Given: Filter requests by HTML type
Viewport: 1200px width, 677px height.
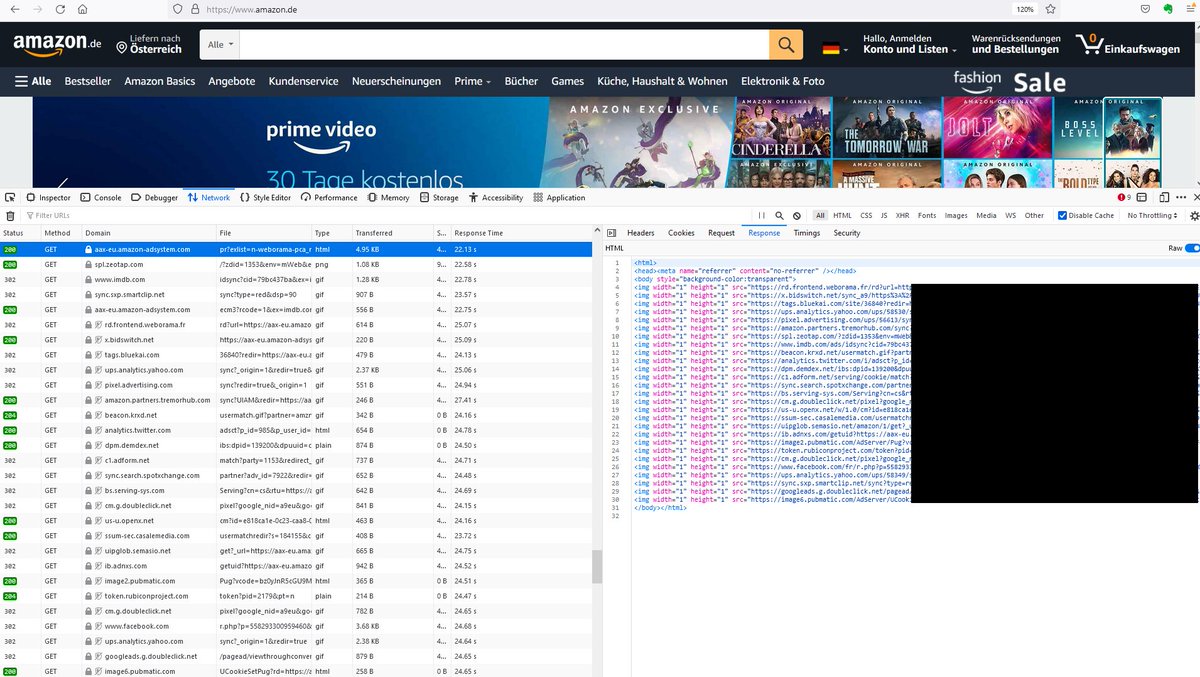Looking at the screenshot, I should point(842,215).
